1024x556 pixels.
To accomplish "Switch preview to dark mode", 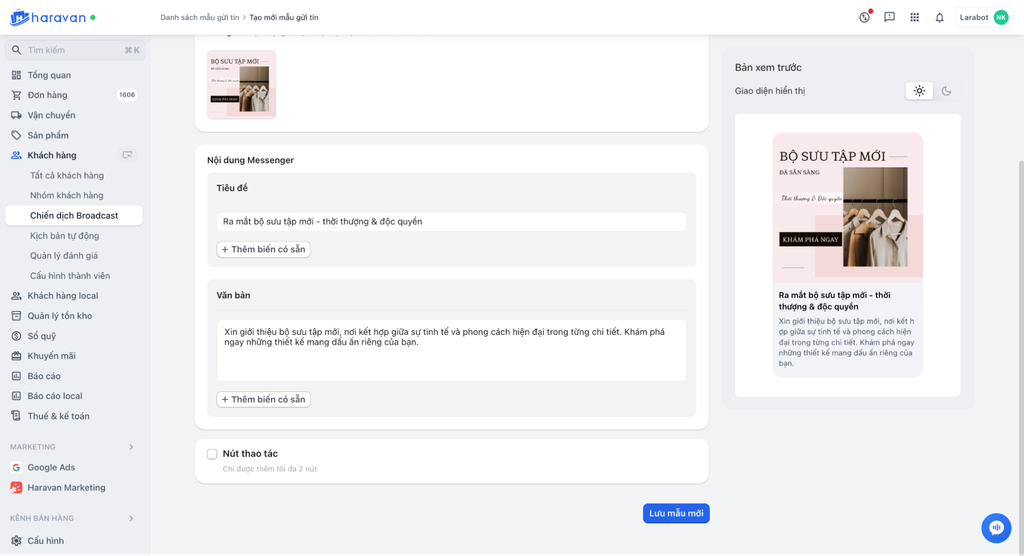I will coord(946,91).
